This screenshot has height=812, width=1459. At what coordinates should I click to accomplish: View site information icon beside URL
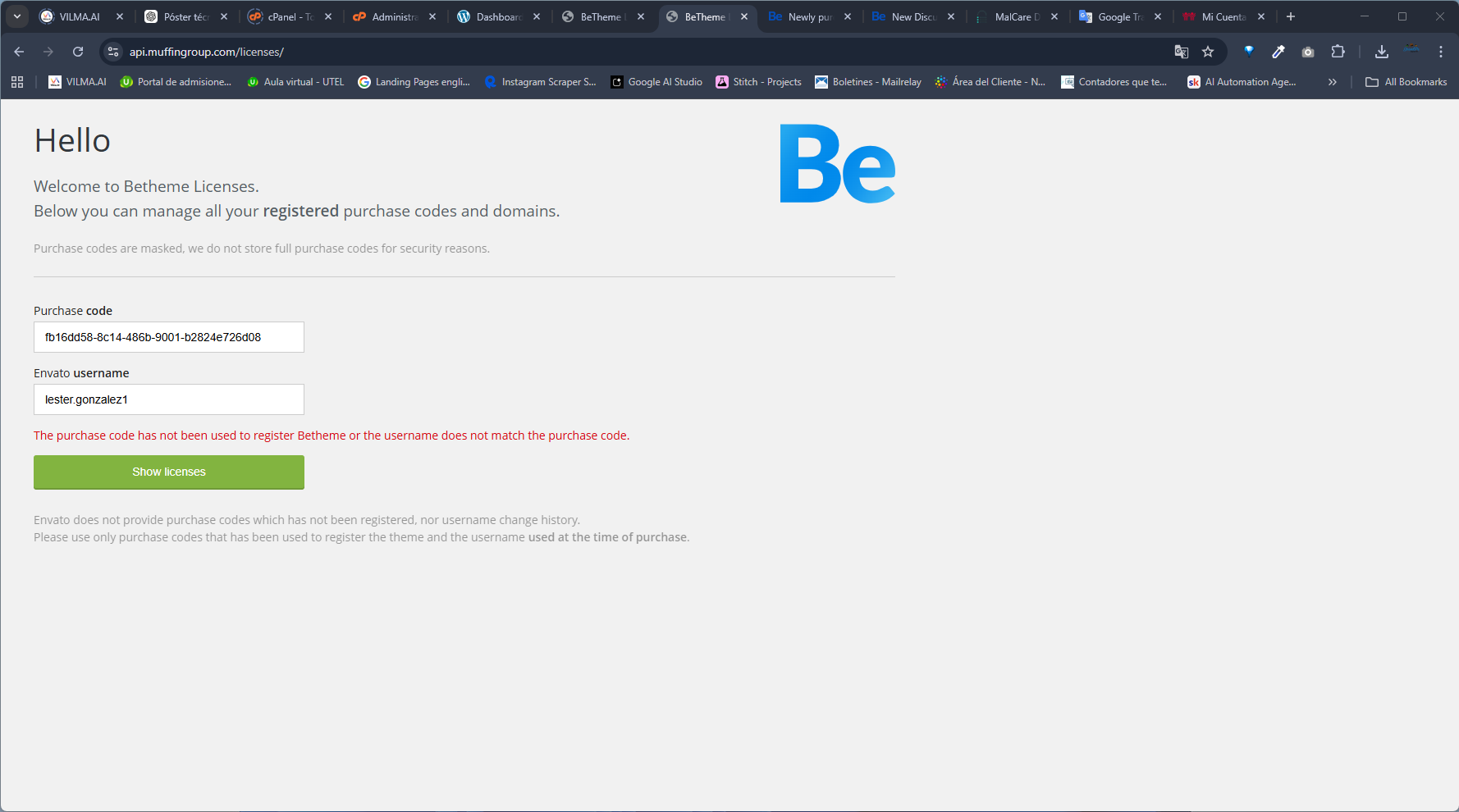113,52
